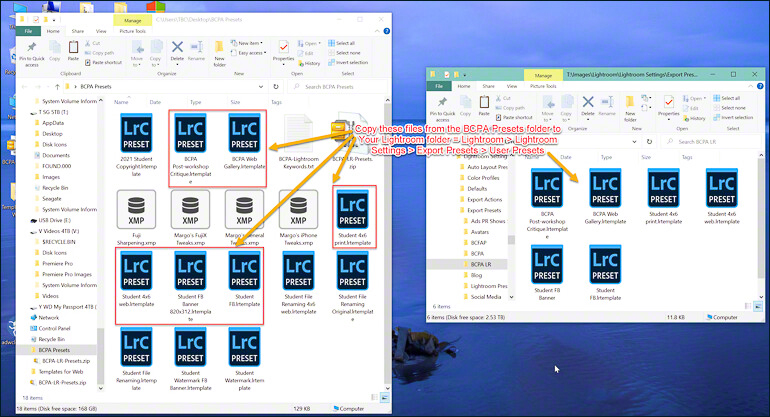Select Fuji Sharpening.xmp file

[x=136, y=218]
